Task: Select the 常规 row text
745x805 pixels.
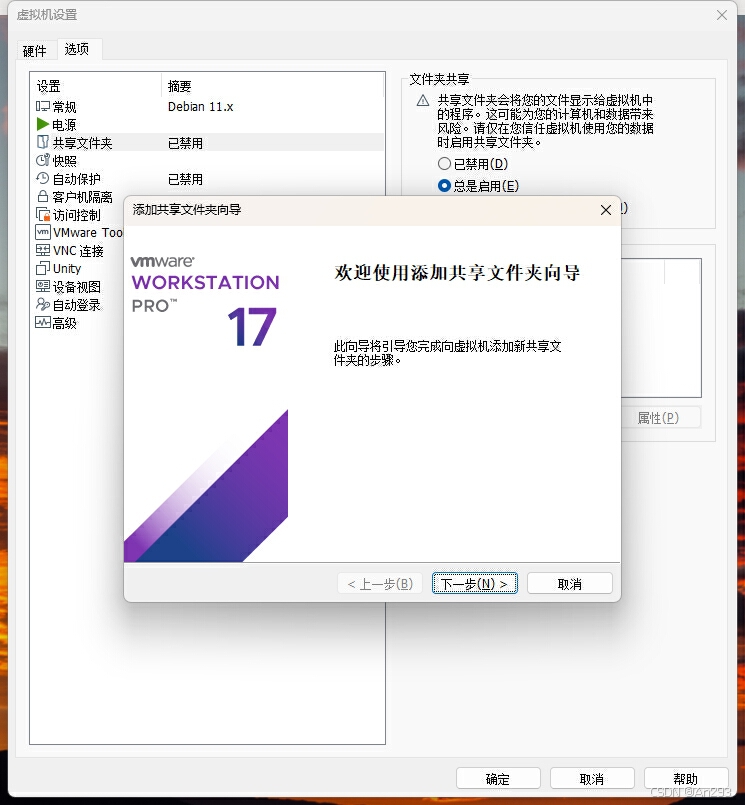Action: pyautogui.click(x=64, y=107)
